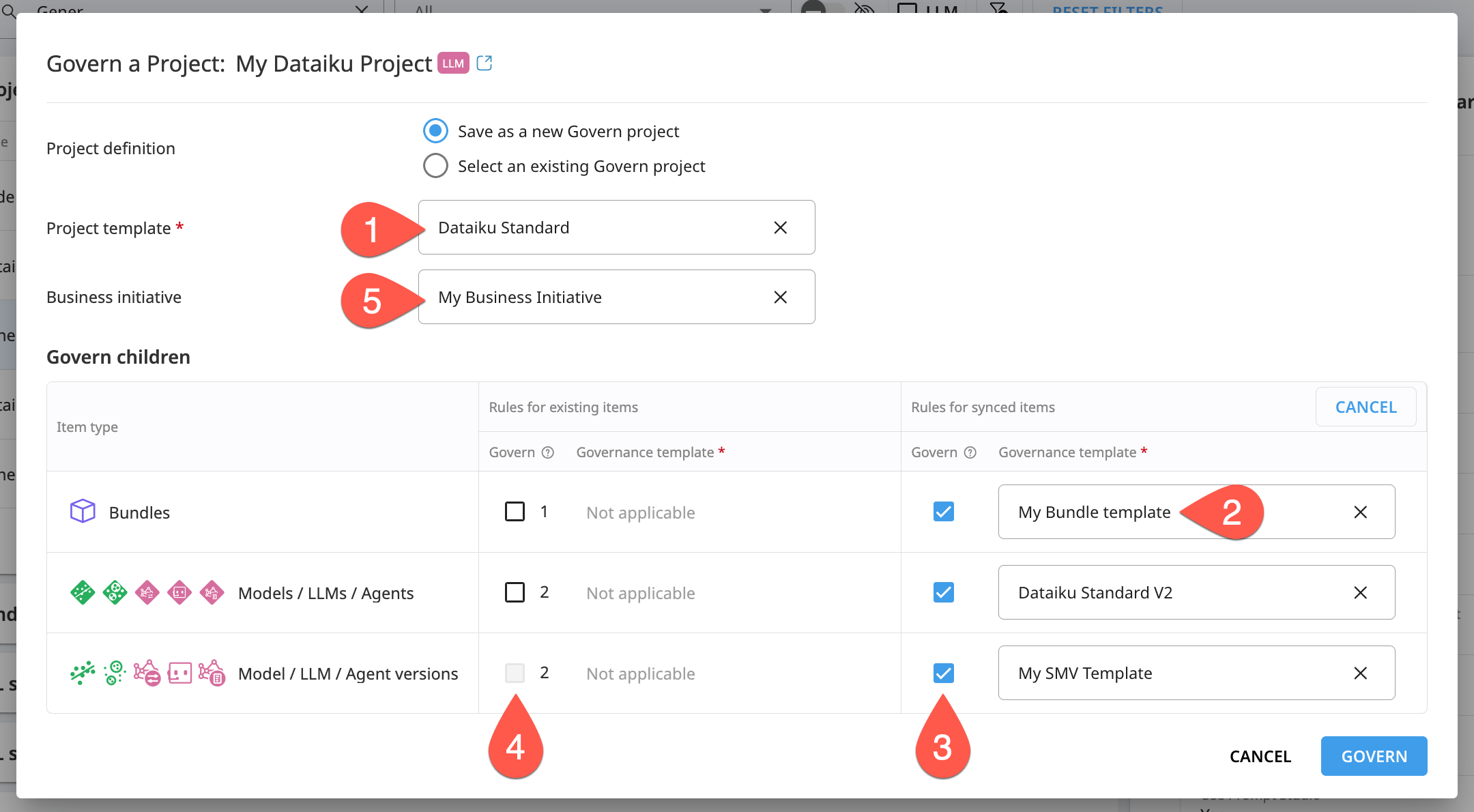Show help for synced items Govern column
Screen dimensions: 1474x812
click(x=970, y=452)
